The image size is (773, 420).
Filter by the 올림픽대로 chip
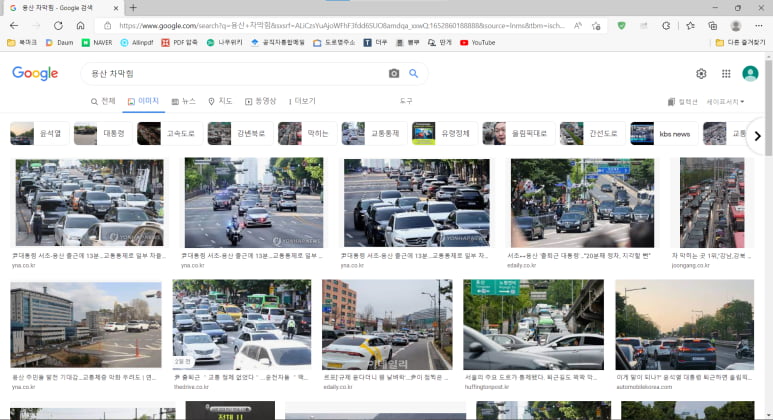pos(519,134)
